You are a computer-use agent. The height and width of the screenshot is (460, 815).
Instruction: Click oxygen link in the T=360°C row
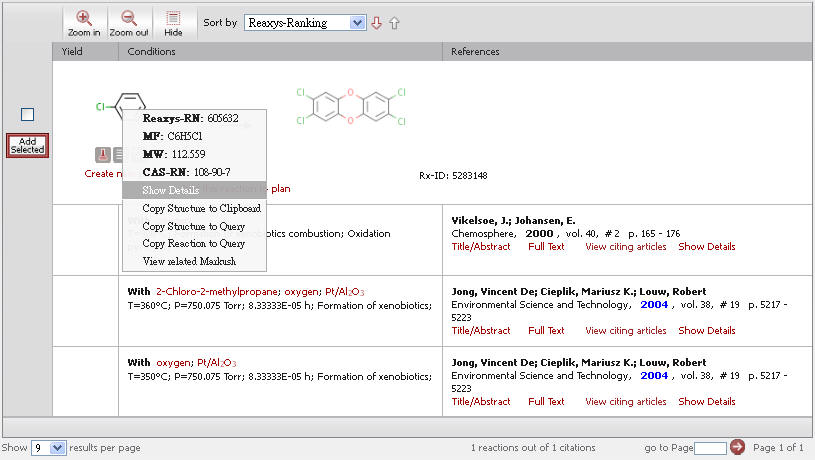[x=301, y=292]
